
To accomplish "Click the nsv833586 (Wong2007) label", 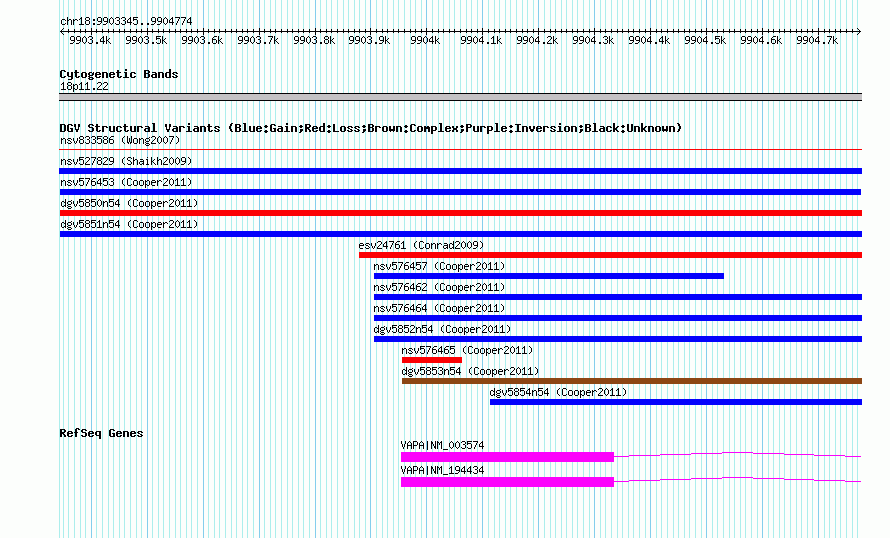I will click(120, 140).
